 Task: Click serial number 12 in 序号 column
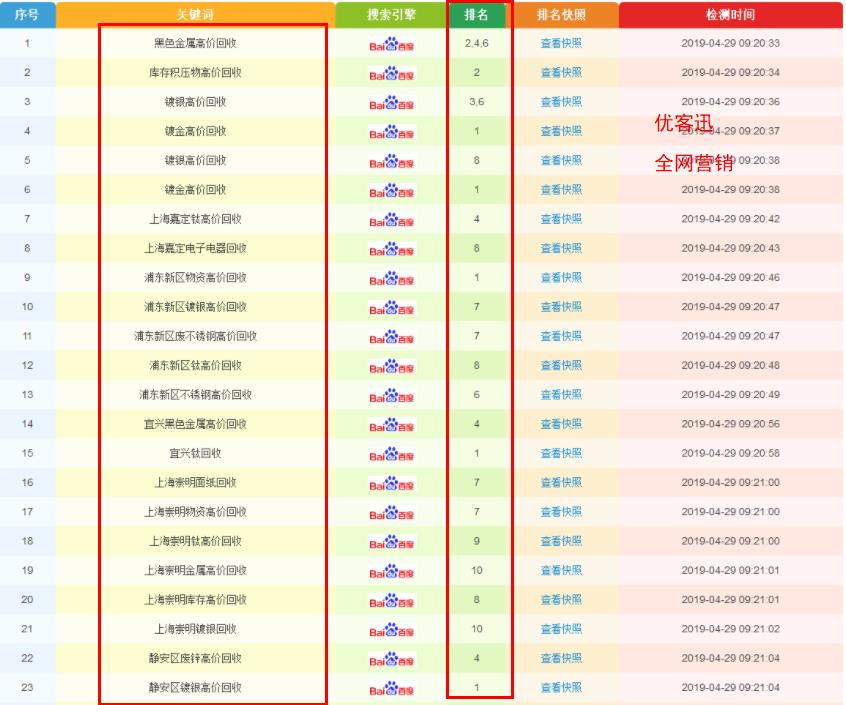tap(27, 365)
